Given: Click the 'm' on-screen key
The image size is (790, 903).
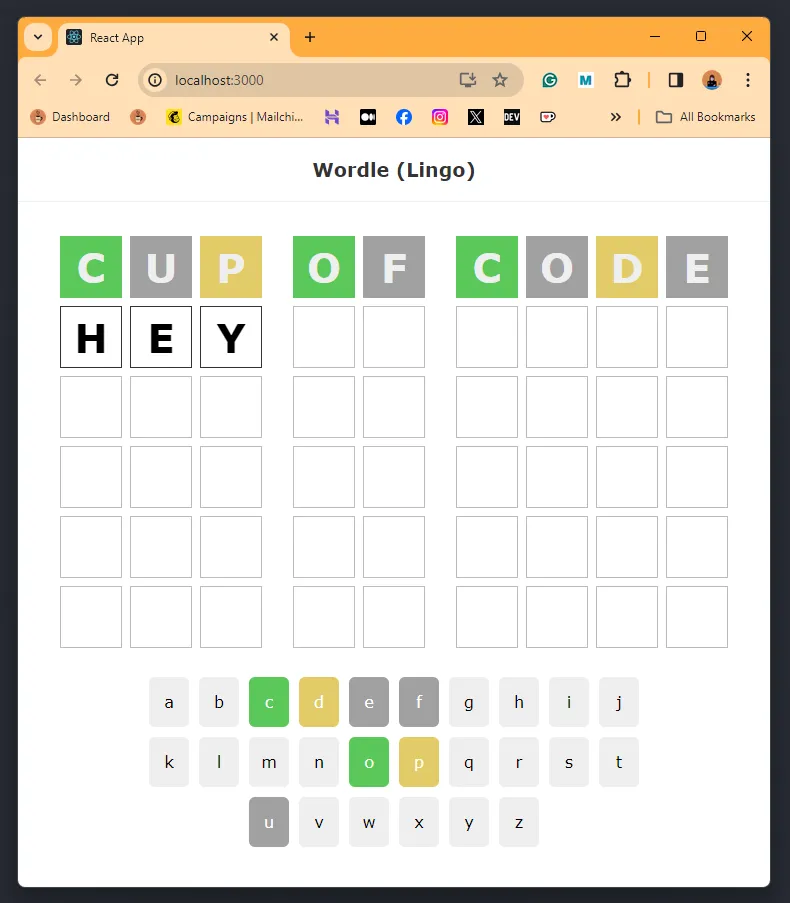Looking at the screenshot, I should (269, 762).
